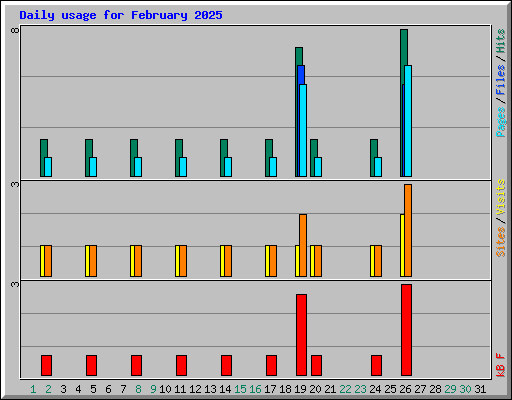Click the green hits bar for day 2
The image size is (512, 400).
point(44,148)
